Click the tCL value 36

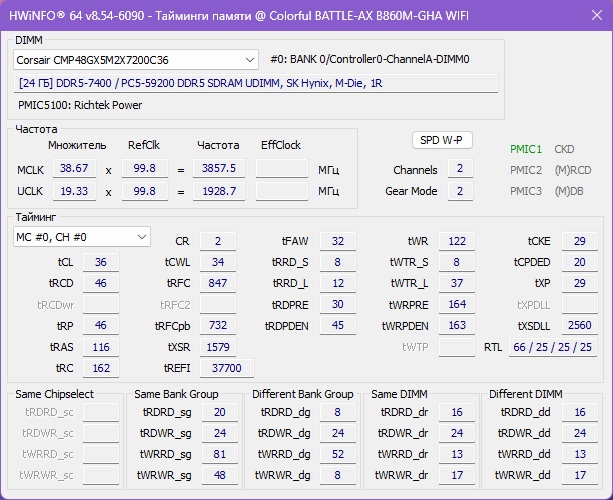click(101, 262)
